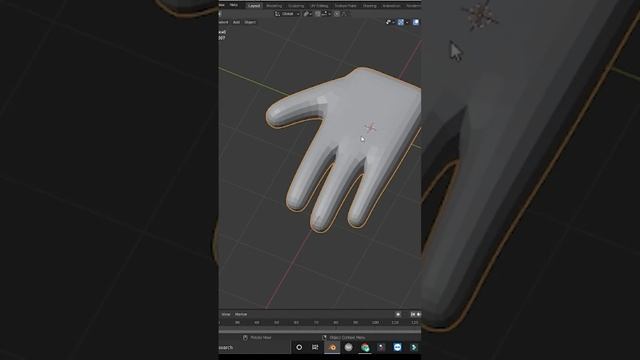Jump to timeline start frame
Image resolution: width=640 pixels, height=360 pixels.
(x=413, y=314)
